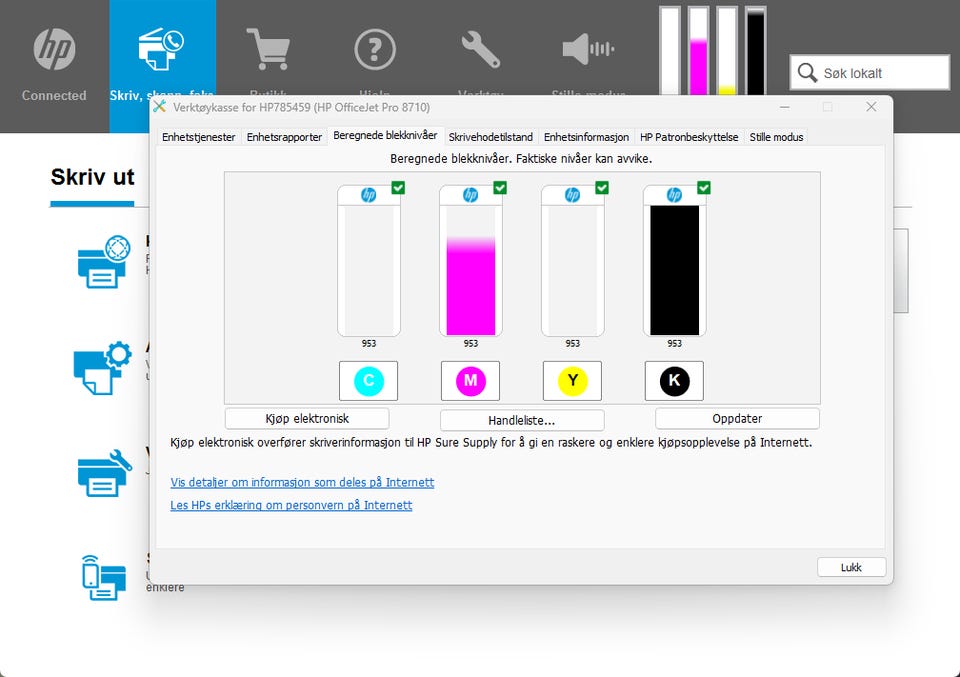Open the Handleliste... button
Image resolution: width=960 pixels, height=677 pixels.
[x=522, y=421]
